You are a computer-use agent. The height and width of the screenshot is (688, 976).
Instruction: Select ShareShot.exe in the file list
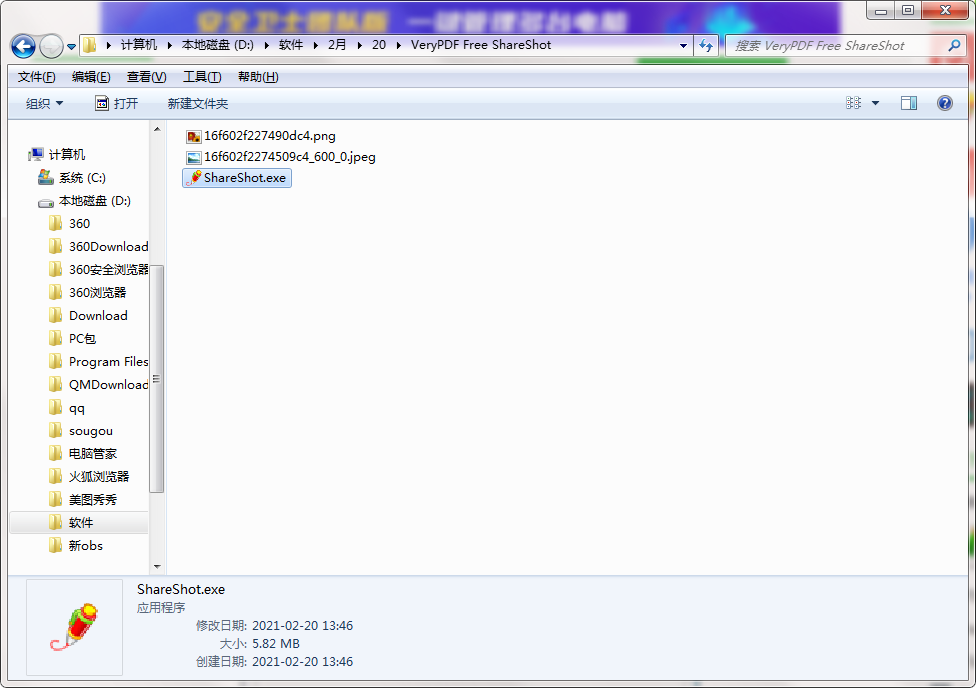coord(237,178)
